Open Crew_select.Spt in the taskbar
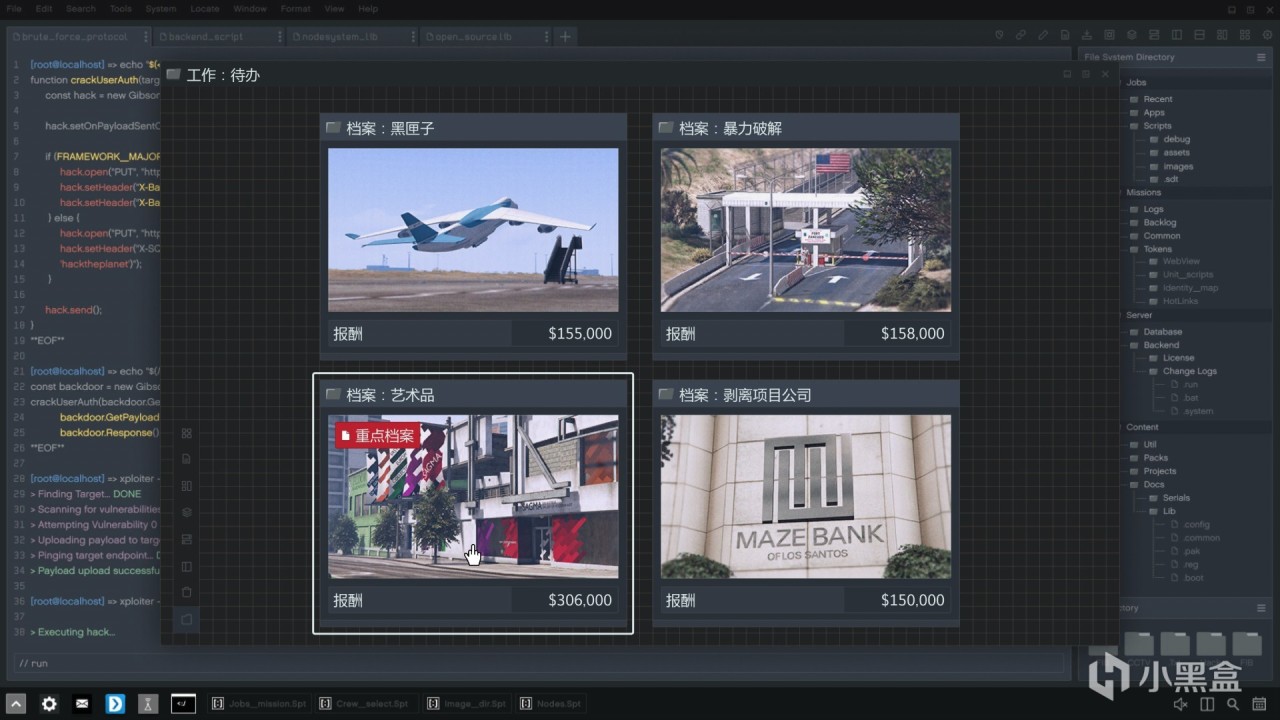The height and width of the screenshot is (720, 1280). point(366,704)
